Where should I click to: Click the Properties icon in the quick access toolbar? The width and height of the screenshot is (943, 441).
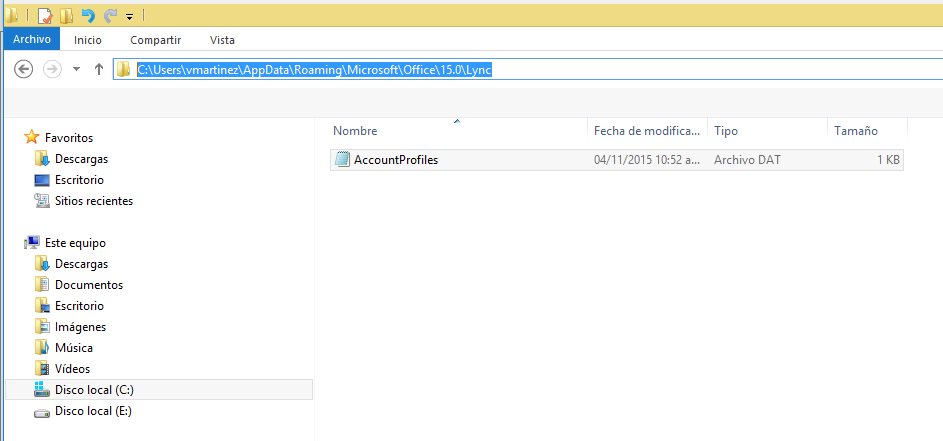pos(45,15)
